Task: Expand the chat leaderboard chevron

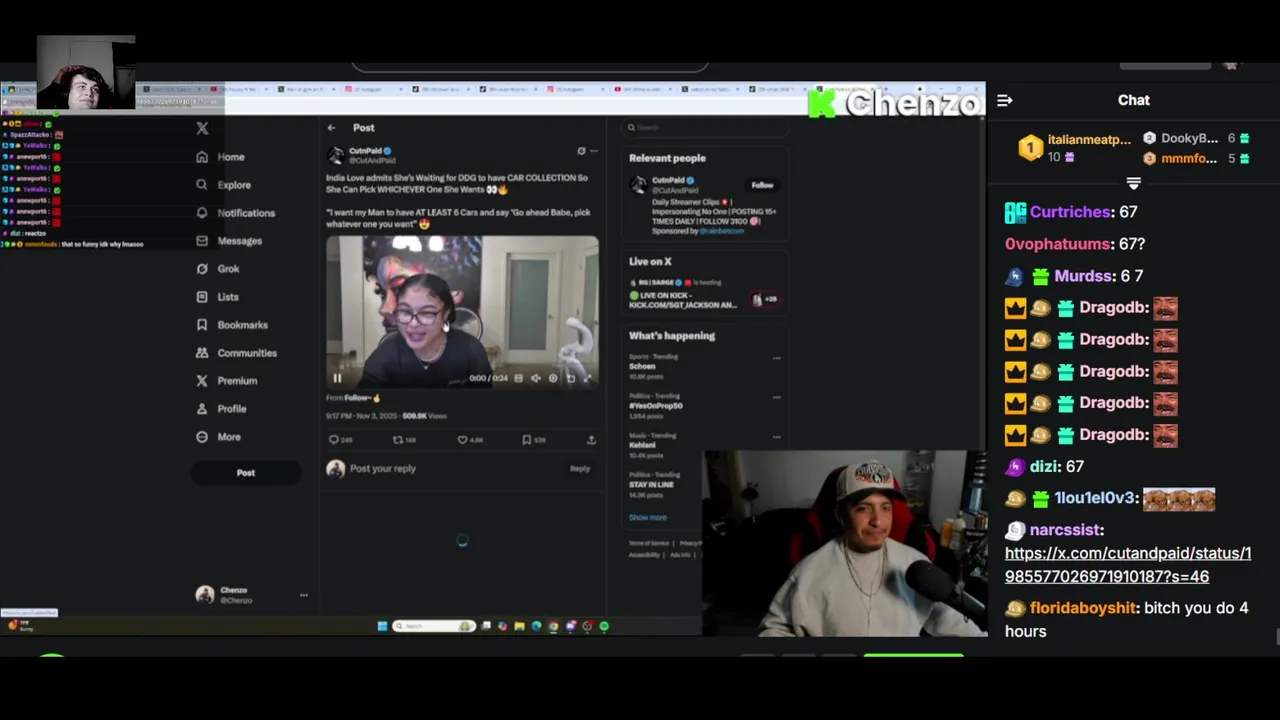Action: [x=1133, y=184]
